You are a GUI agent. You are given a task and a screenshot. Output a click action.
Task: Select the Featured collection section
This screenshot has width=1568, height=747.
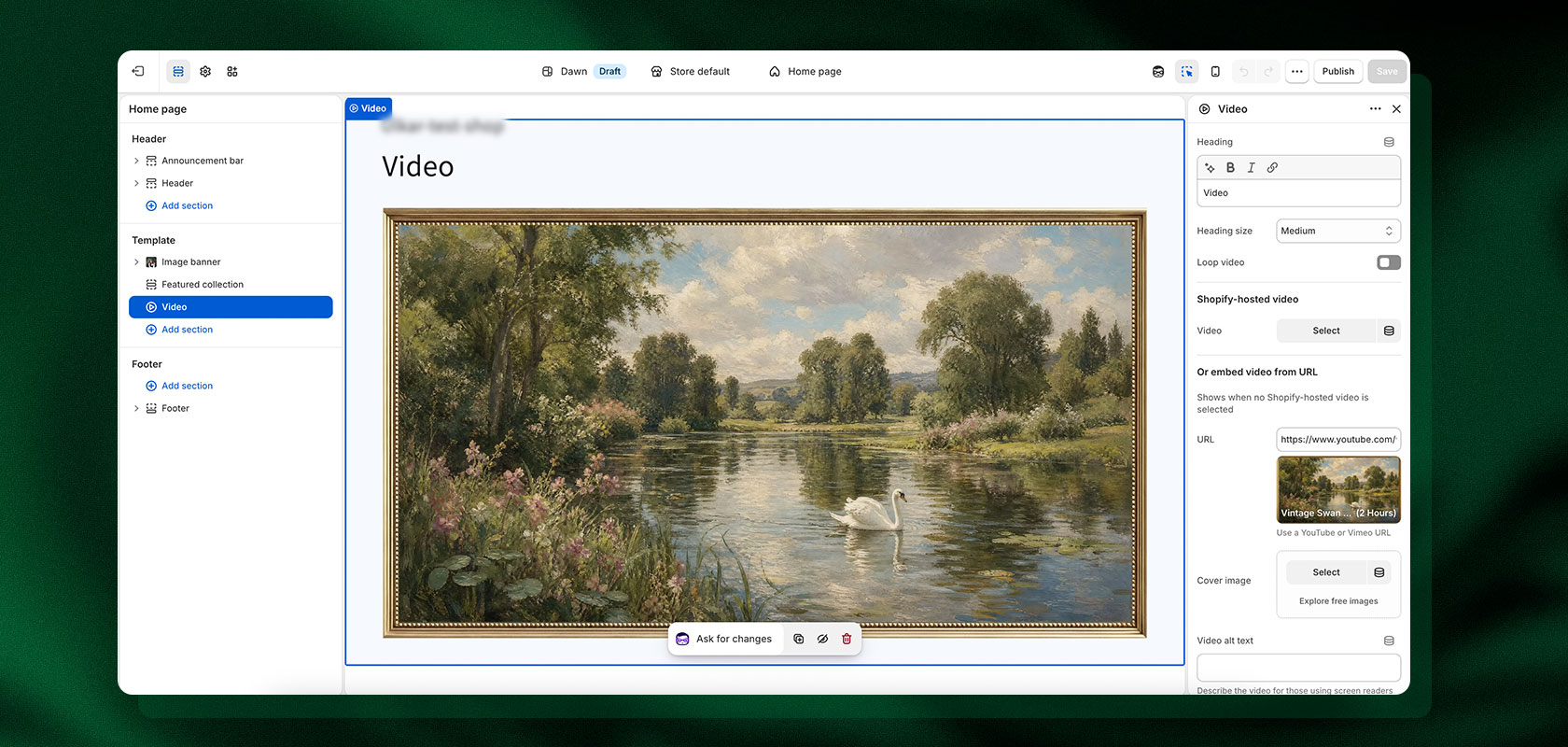point(231,285)
